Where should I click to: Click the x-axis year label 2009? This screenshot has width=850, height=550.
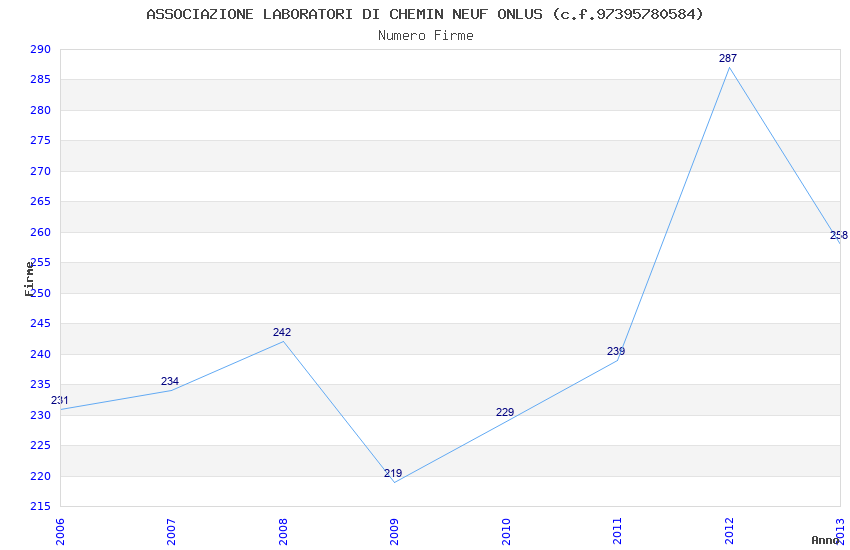tap(394, 531)
